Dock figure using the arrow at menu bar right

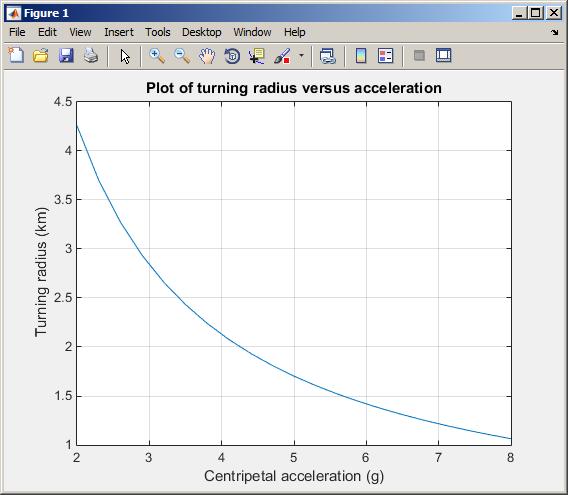click(x=554, y=32)
